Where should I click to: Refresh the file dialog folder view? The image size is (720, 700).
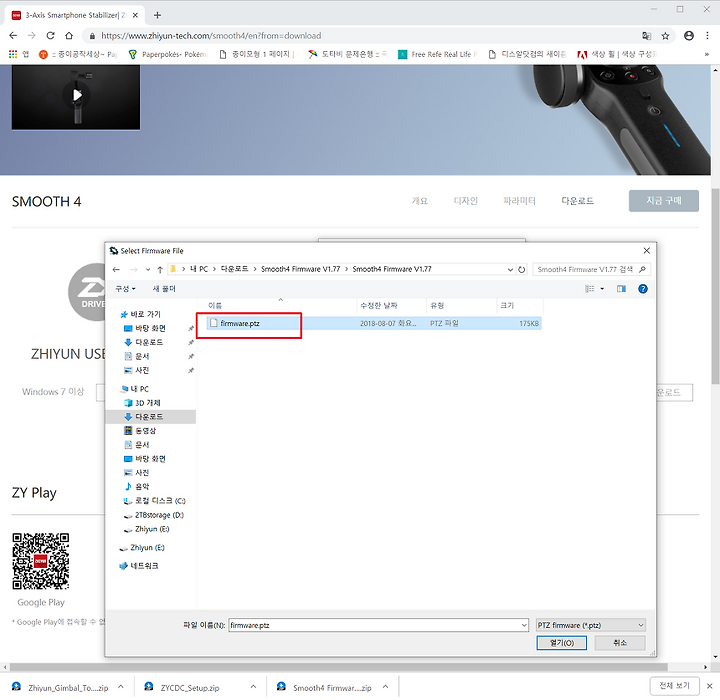coord(522,270)
